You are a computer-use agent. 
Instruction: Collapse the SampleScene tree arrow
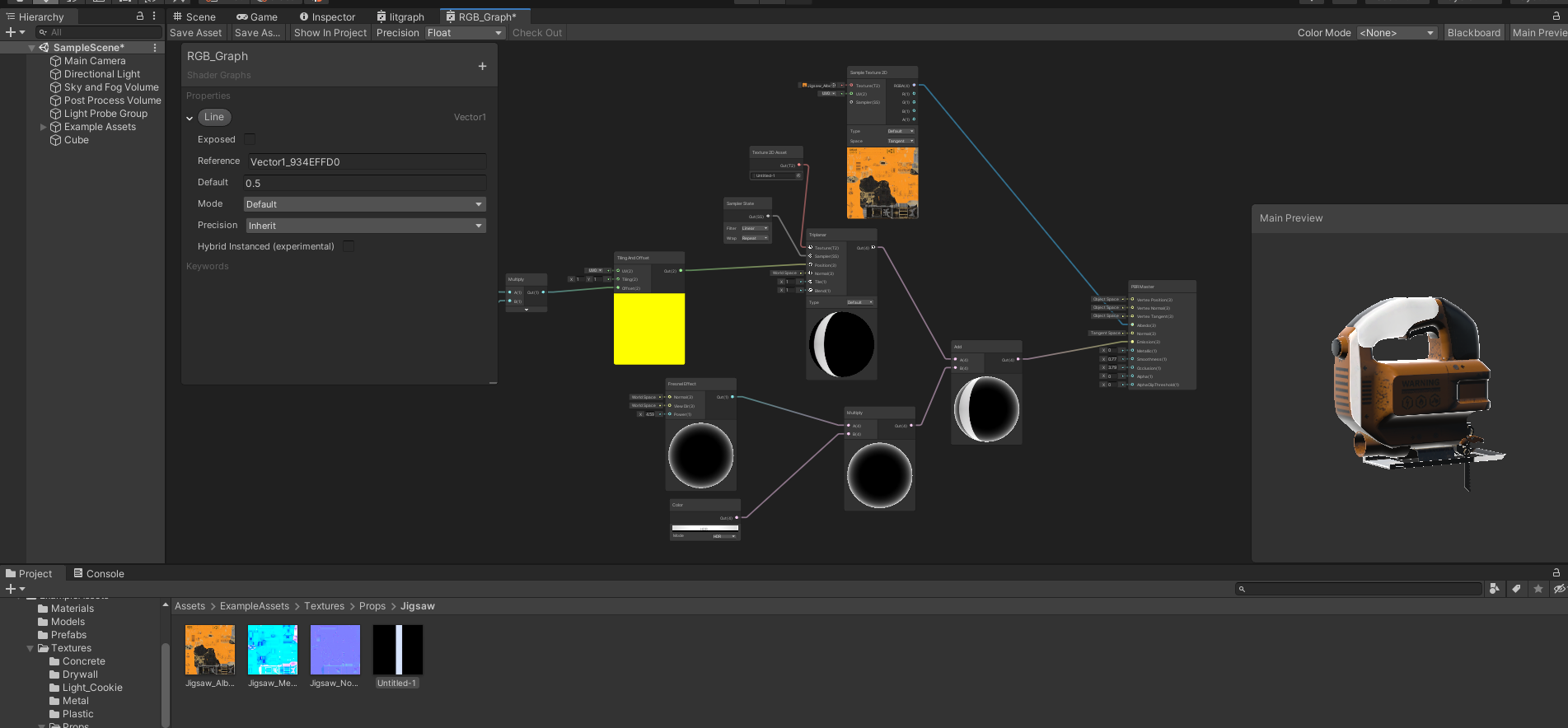click(31, 48)
